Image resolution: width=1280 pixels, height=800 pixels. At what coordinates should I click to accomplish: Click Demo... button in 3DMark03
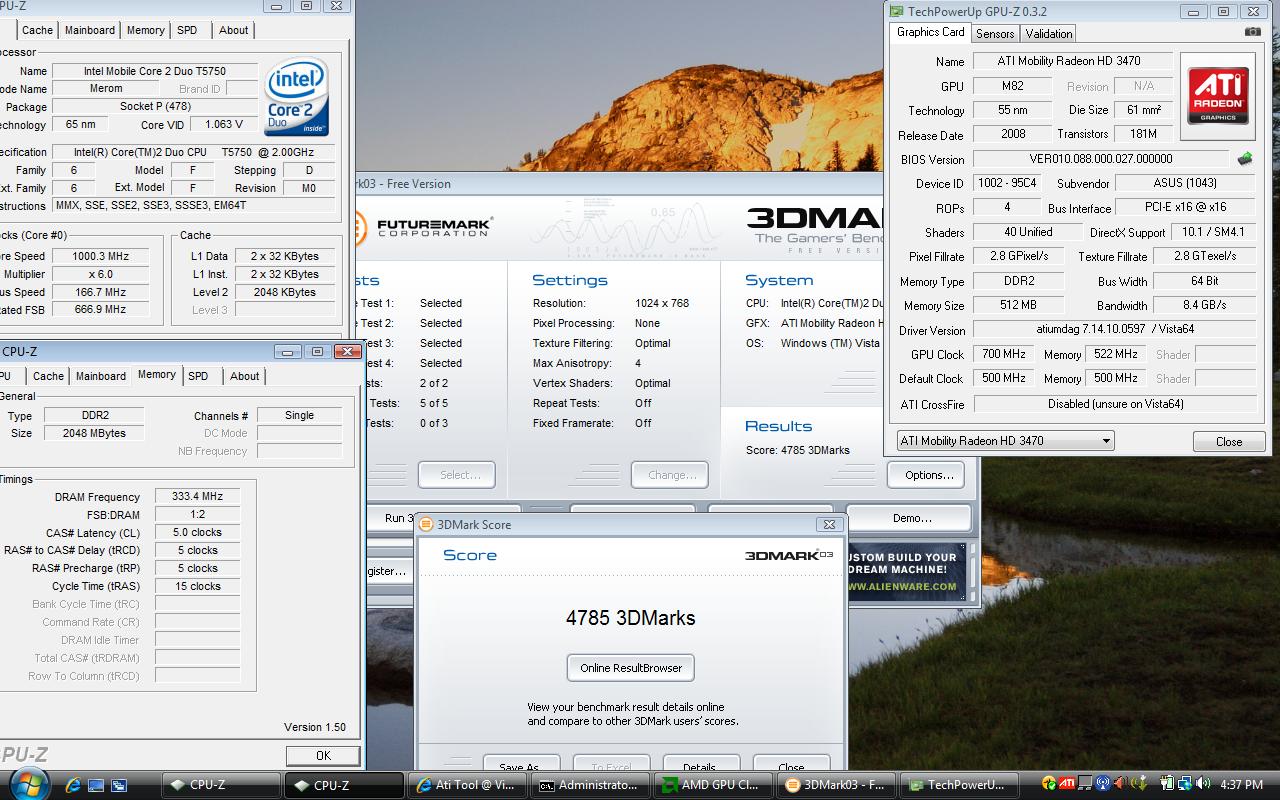coord(911,518)
